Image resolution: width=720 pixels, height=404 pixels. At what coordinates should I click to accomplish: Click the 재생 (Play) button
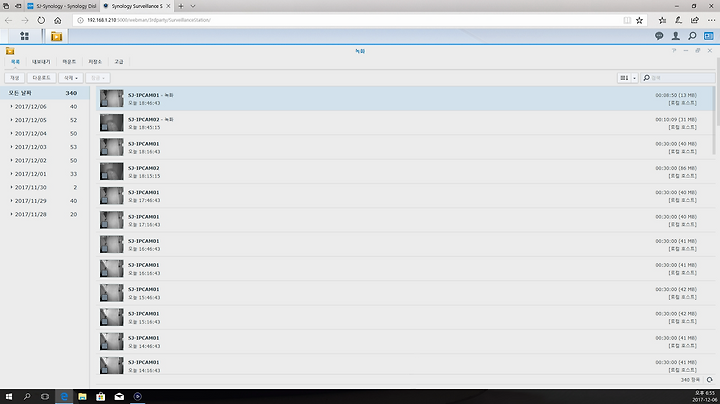[x=15, y=78]
